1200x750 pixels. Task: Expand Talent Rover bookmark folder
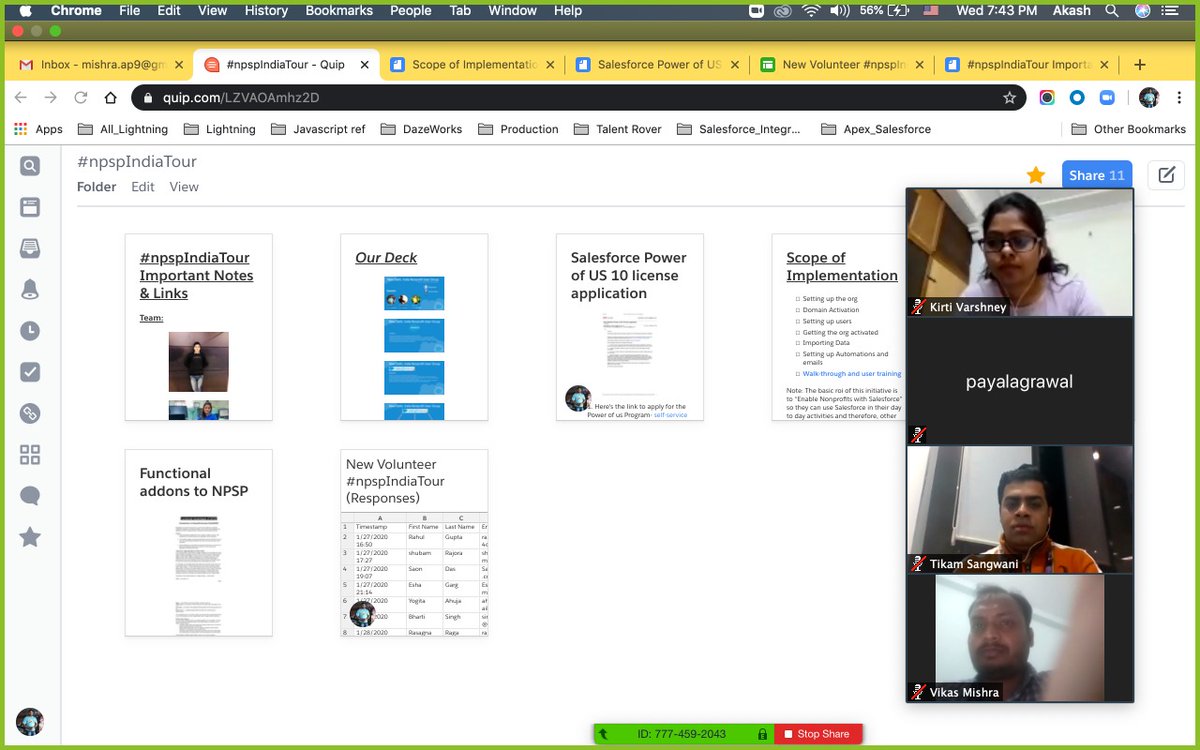[617, 129]
